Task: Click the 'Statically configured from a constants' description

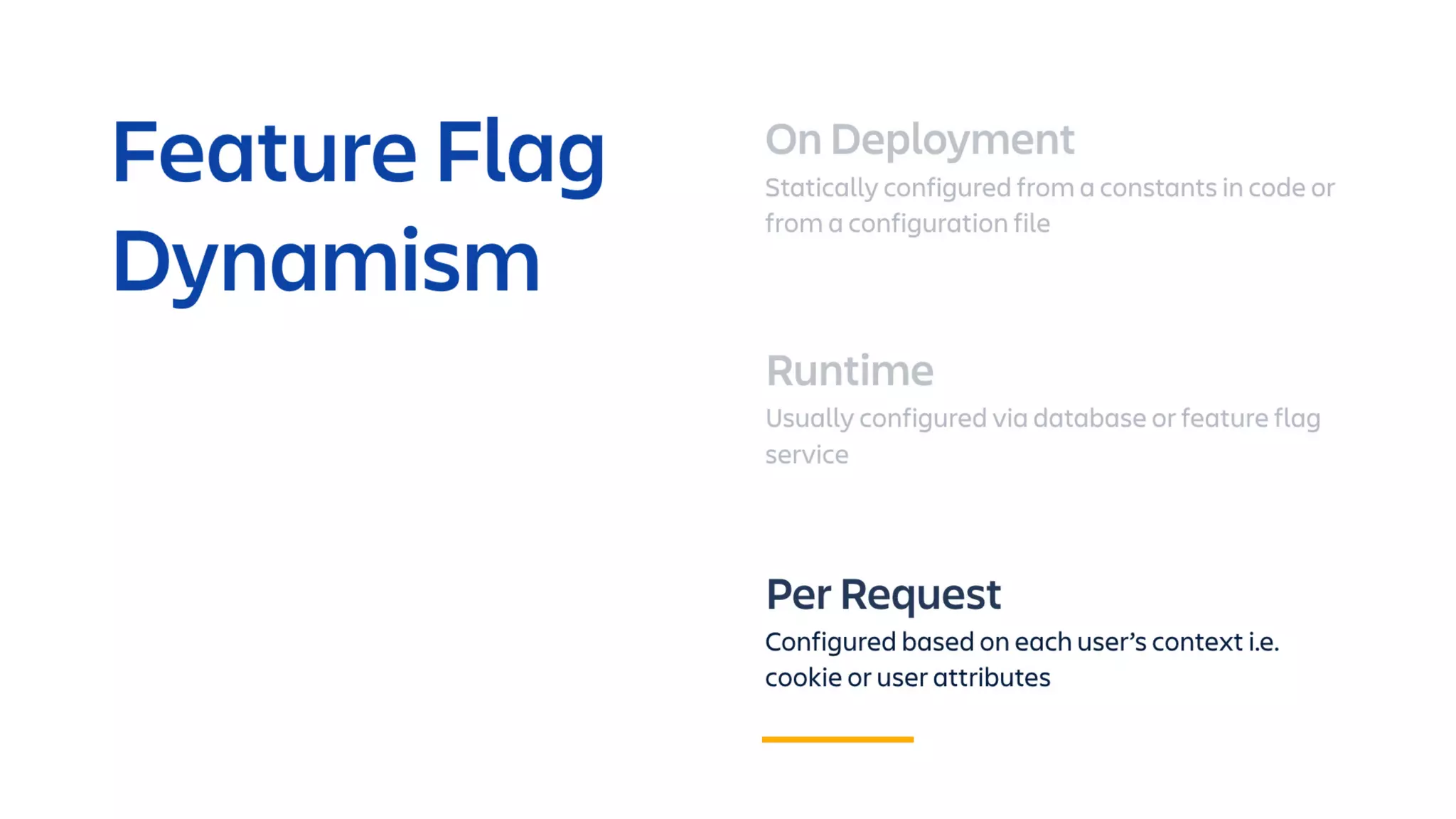Action: pos(1049,205)
